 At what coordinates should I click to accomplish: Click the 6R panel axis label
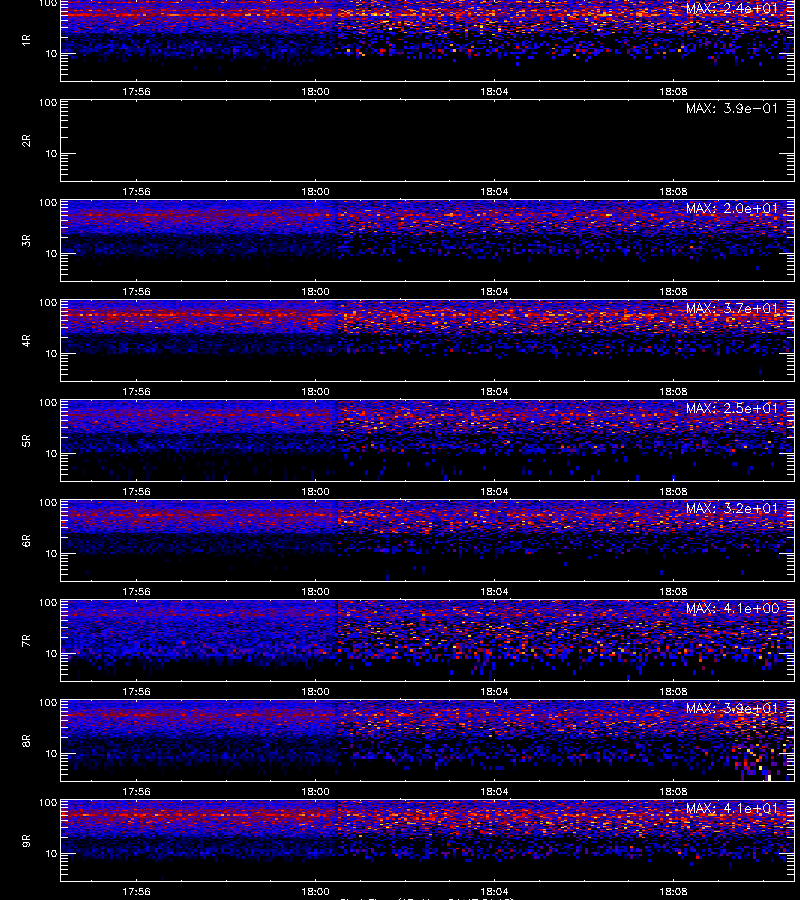pyautogui.click(x=26, y=541)
